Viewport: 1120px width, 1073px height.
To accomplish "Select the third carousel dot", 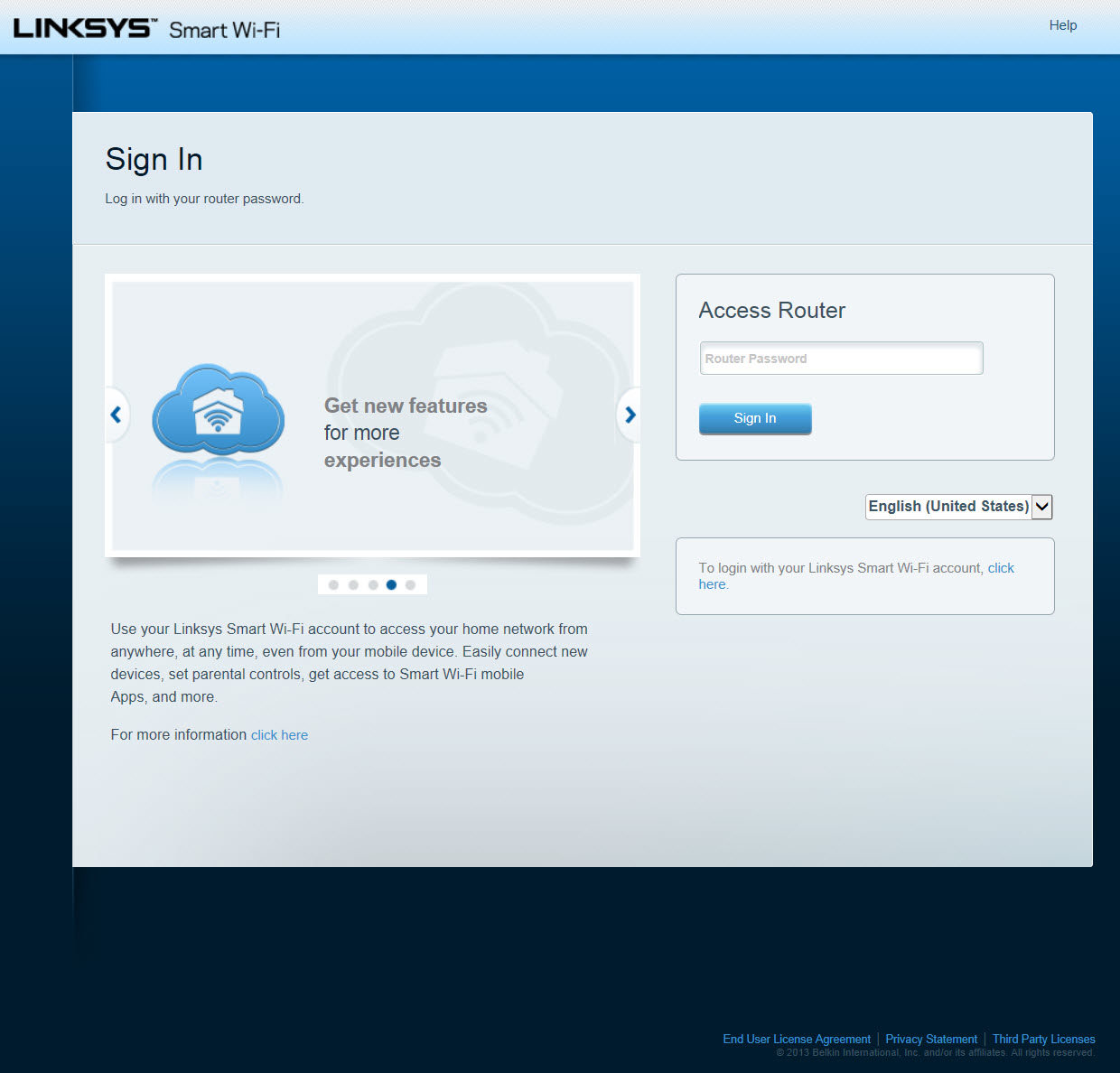I will (x=372, y=585).
